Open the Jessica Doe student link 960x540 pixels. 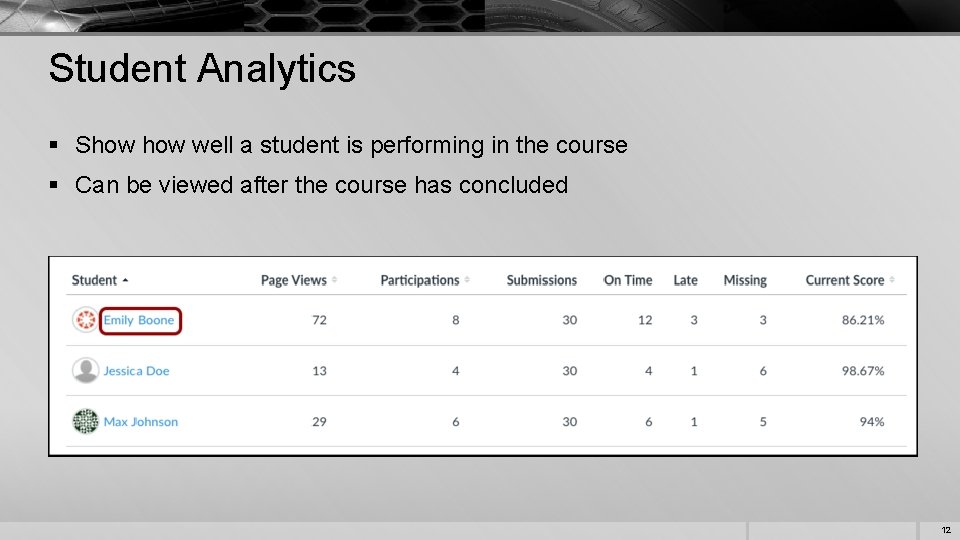coord(136,371)
